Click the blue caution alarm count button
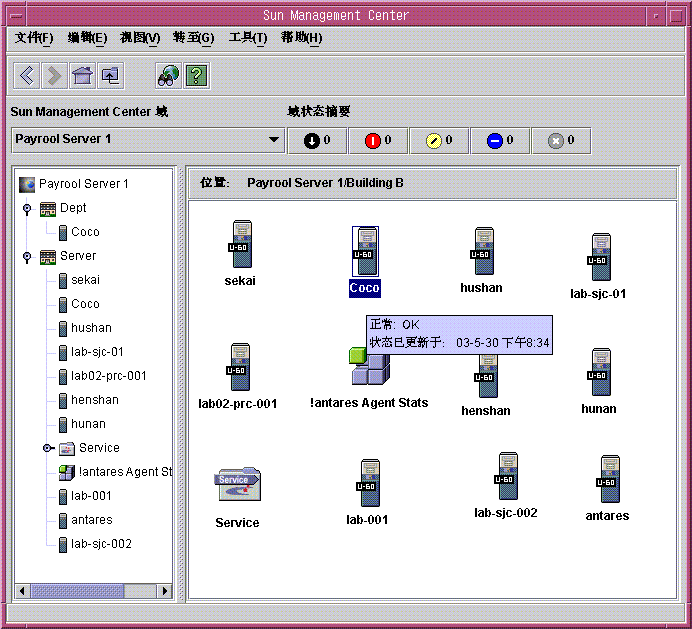 (x=500, y=141)
